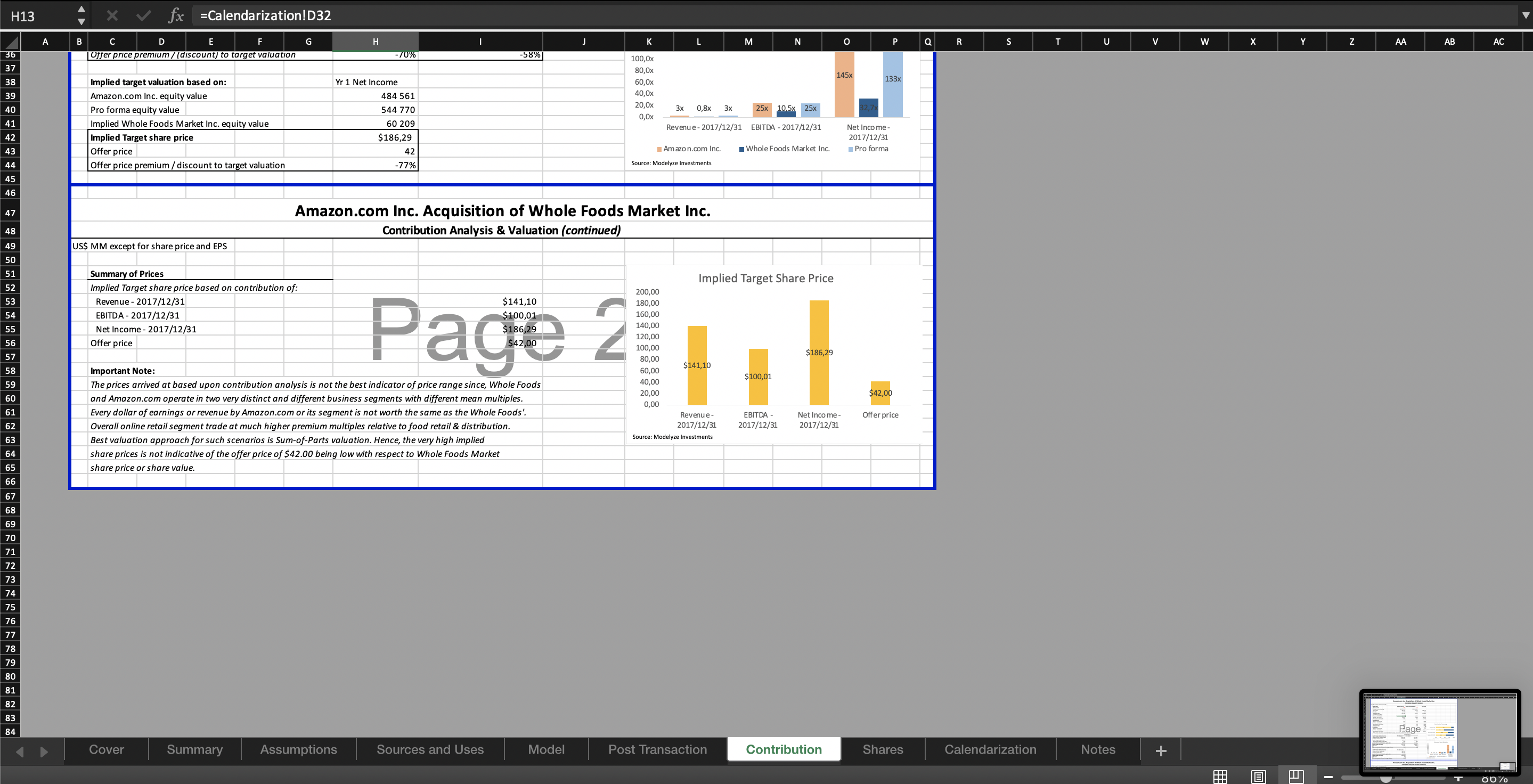The image size is (1533, 784).
Task: Click the $186,29 Net Income chart bar
Action: (819, 352)
